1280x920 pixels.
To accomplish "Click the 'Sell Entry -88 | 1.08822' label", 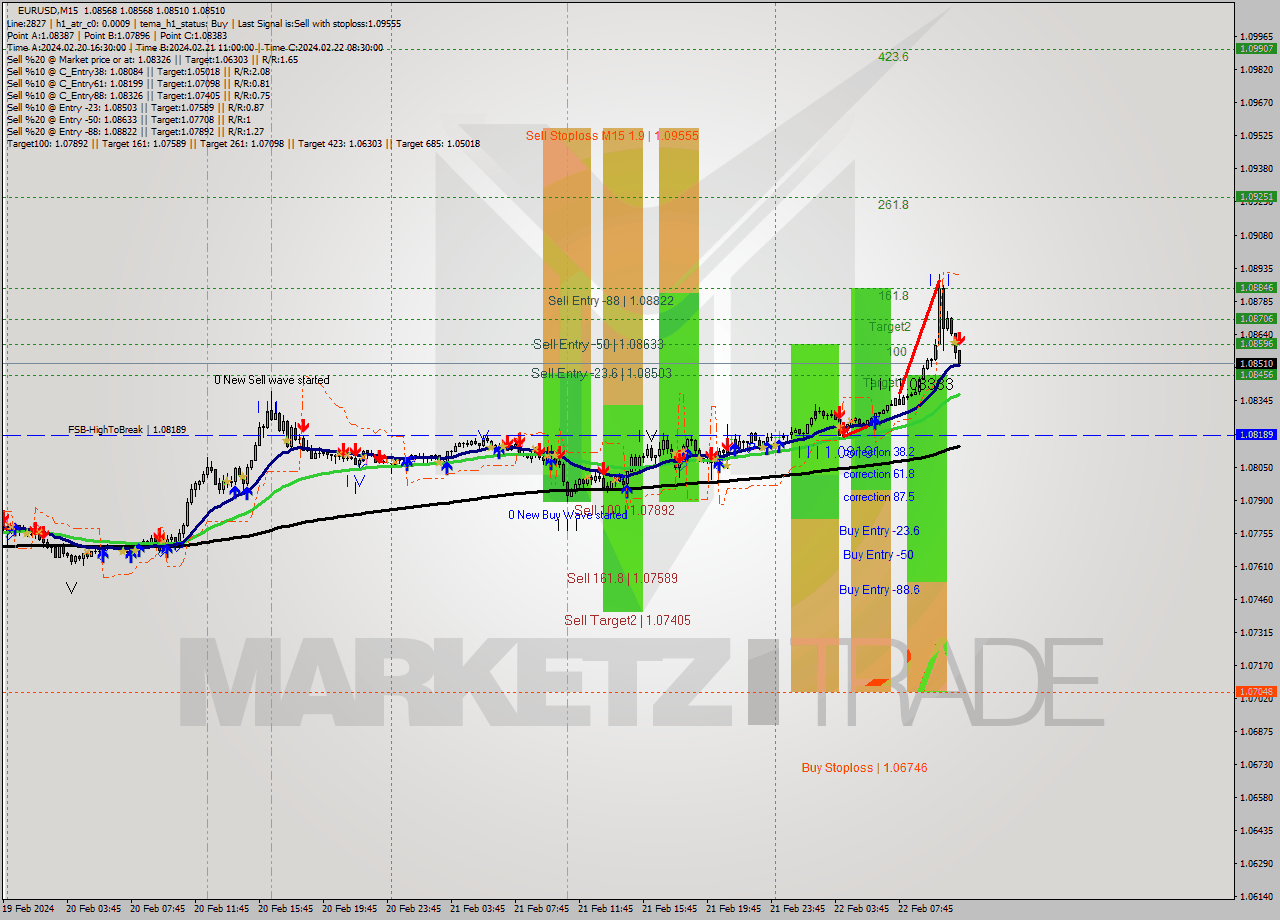I will 610,300.
